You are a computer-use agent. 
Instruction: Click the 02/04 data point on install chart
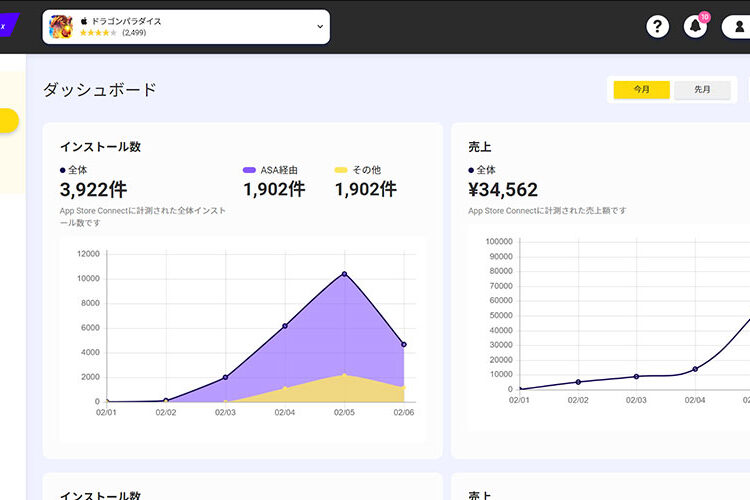coord(285,326)
